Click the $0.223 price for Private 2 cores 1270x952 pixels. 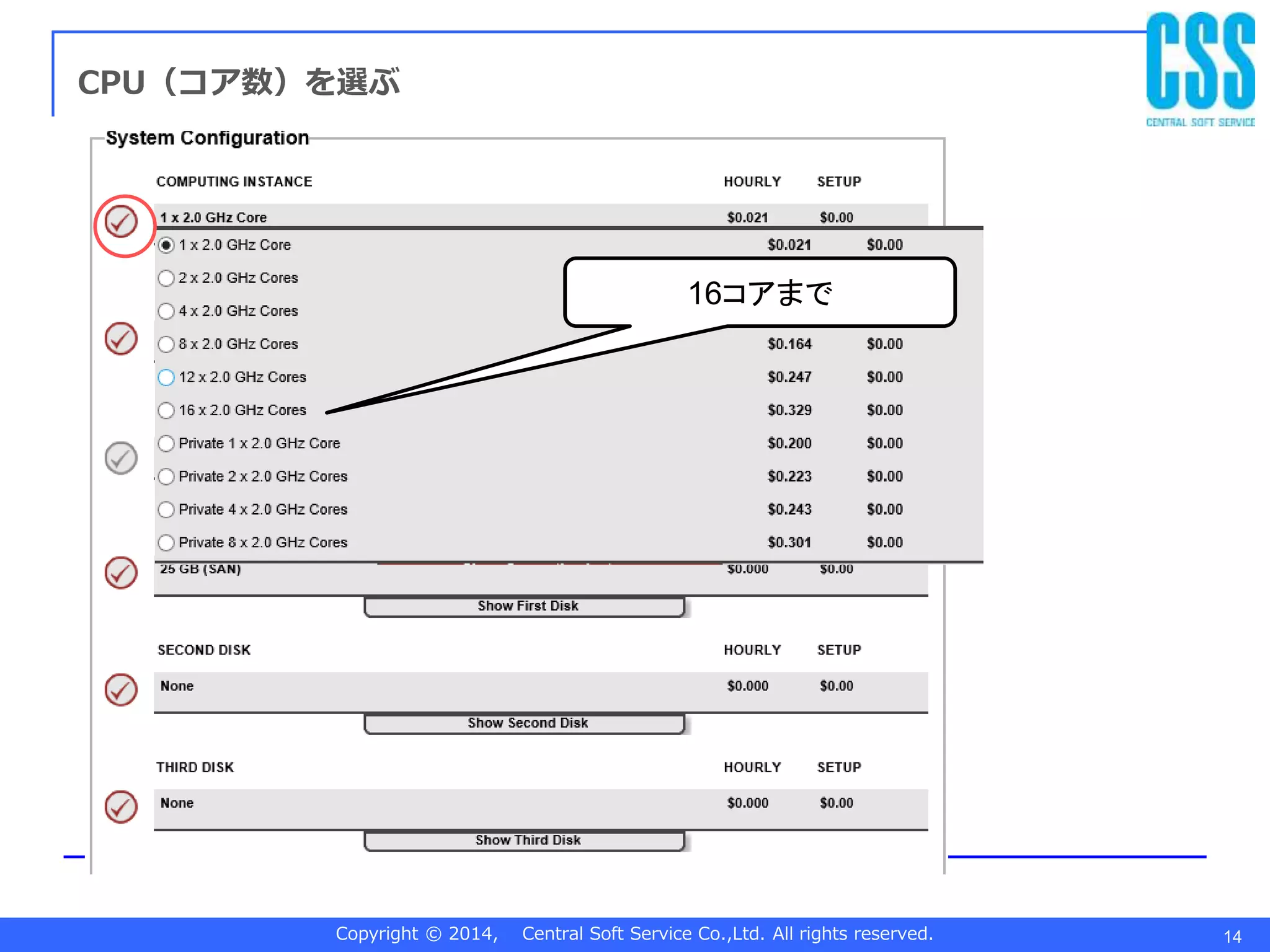pyautogui.click(x=789, y=477)
